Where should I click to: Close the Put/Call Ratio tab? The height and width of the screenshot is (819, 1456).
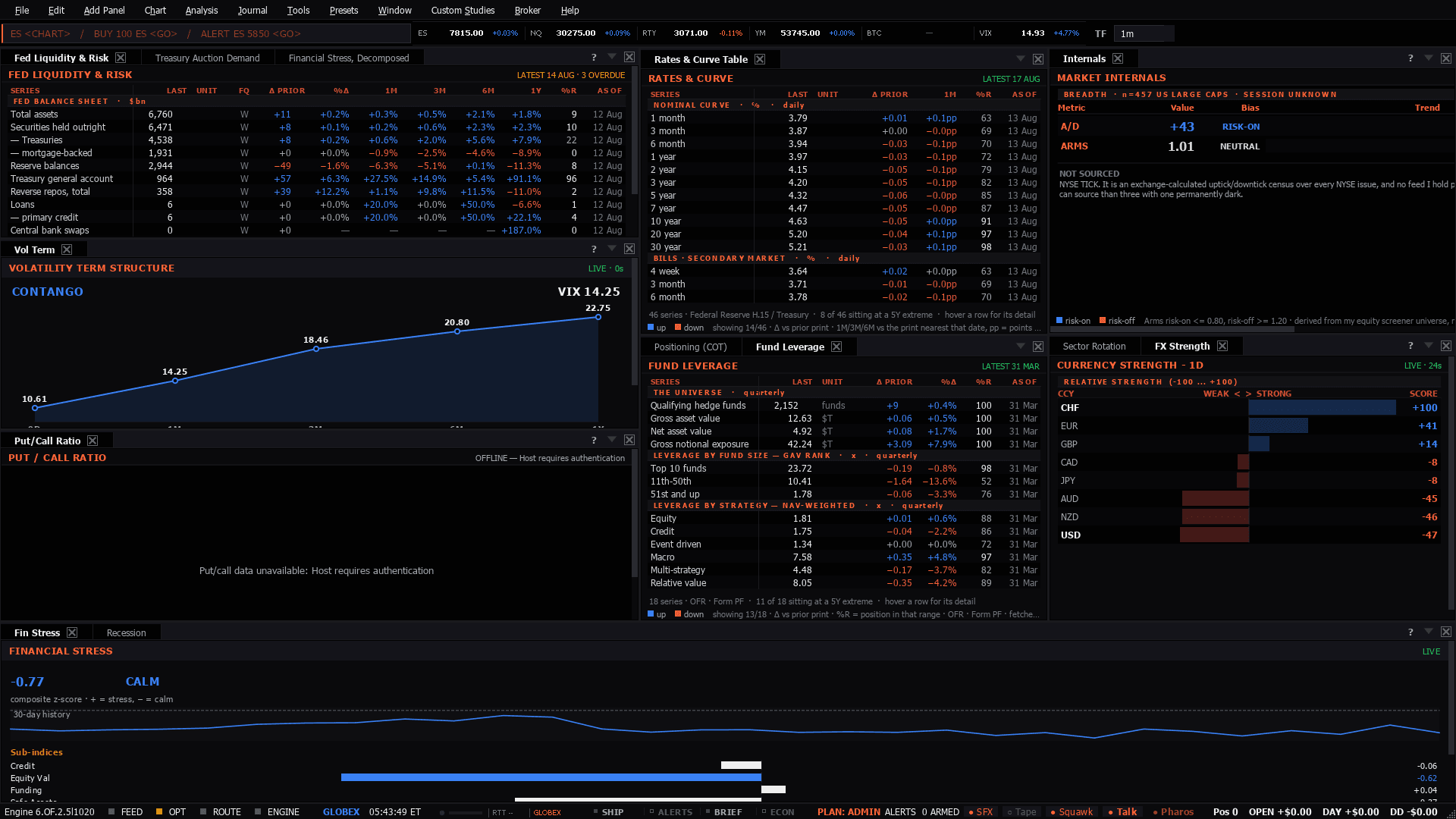[93, 441]
